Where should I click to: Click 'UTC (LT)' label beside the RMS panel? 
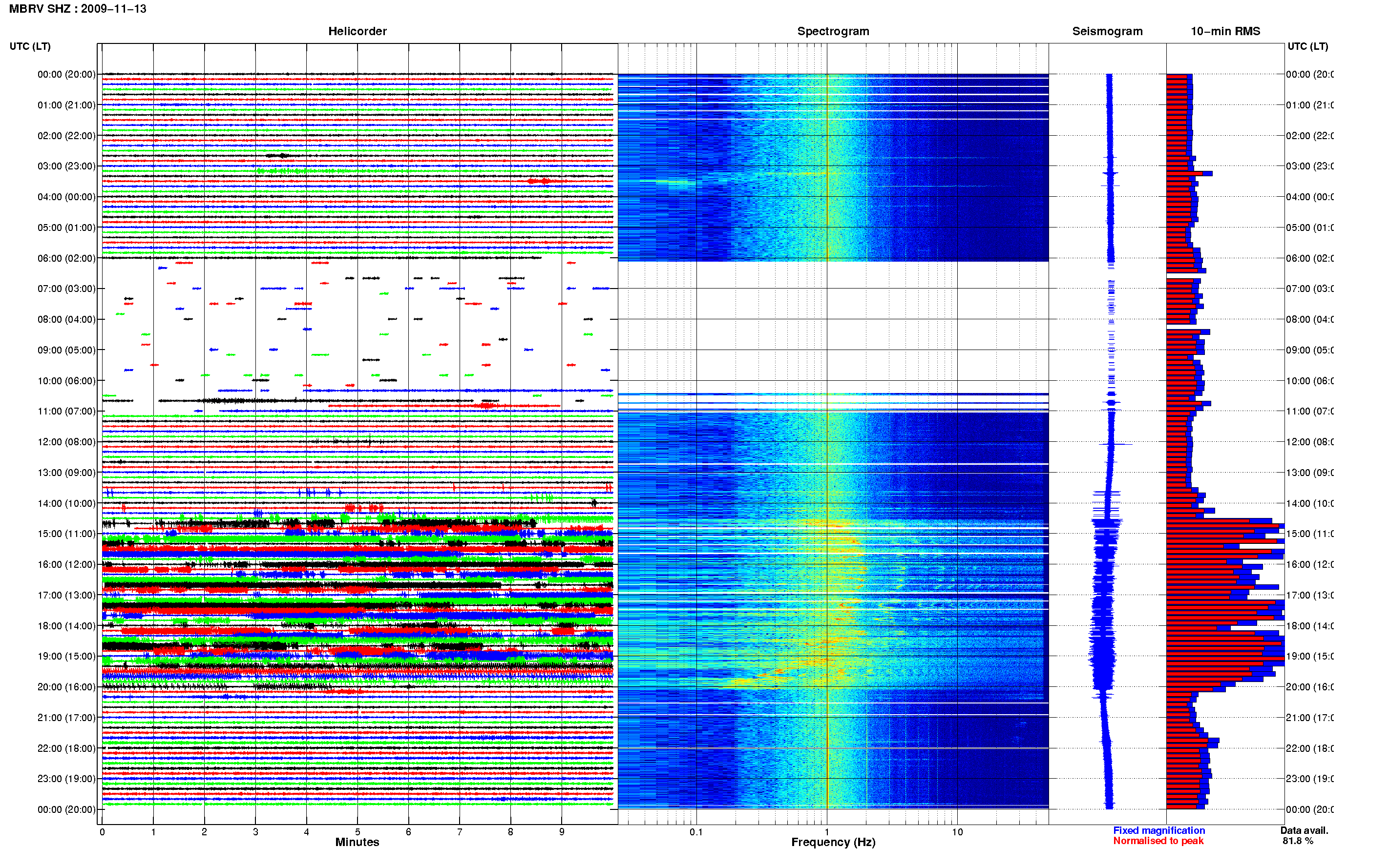click(1307, 46)
